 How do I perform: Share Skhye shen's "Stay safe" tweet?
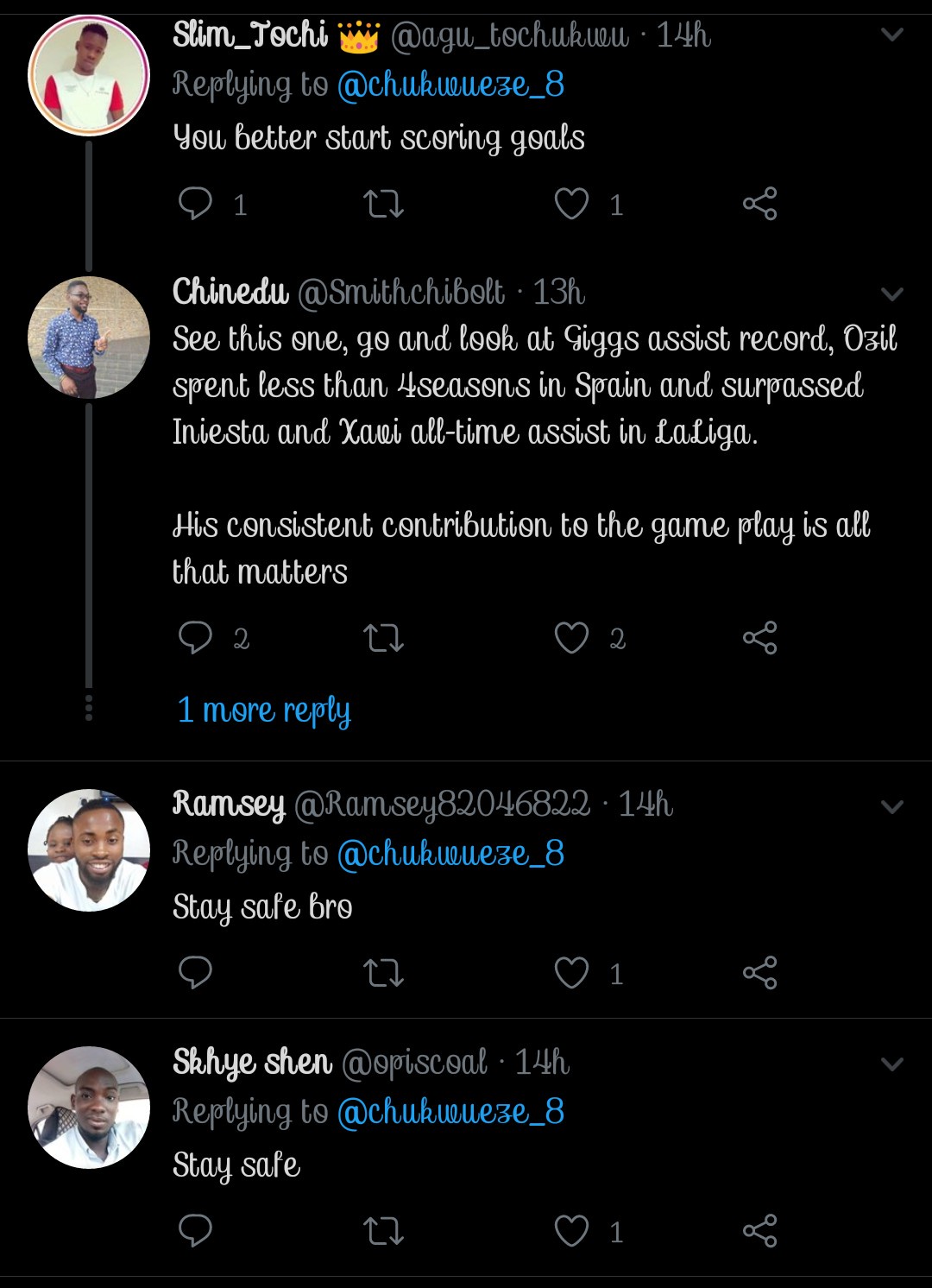[759, 1231]
